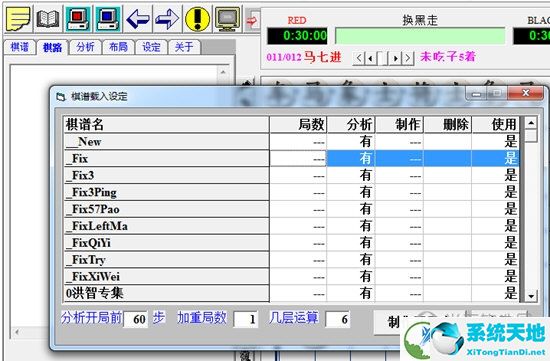The width and height of the screenshot is (550, 361).
Task: Click 使用 cell 是 in _FixQiYi row
Action: pyautogui.click(x=496, y=243)
